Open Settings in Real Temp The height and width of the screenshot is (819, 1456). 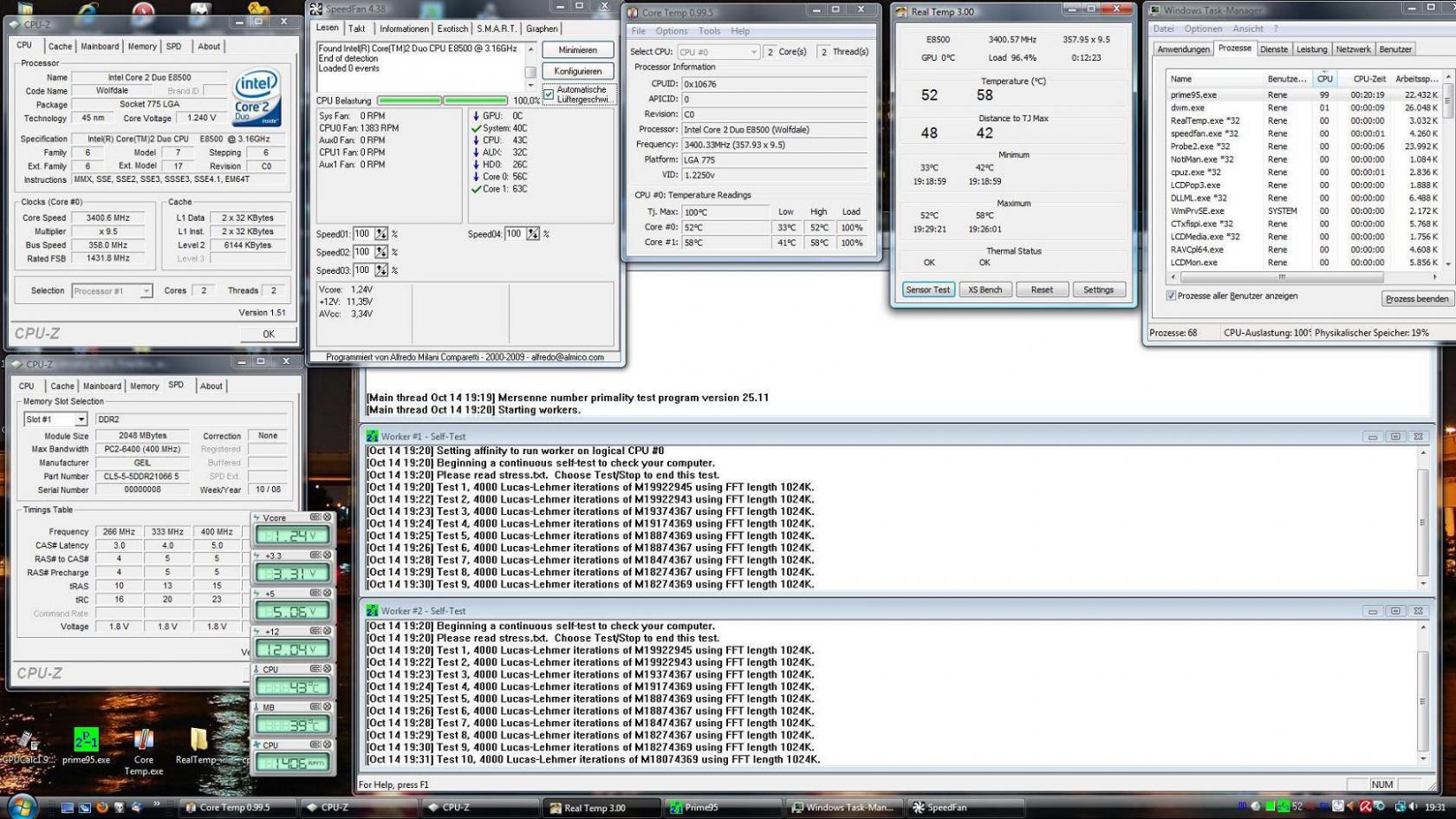(1098, 289)
